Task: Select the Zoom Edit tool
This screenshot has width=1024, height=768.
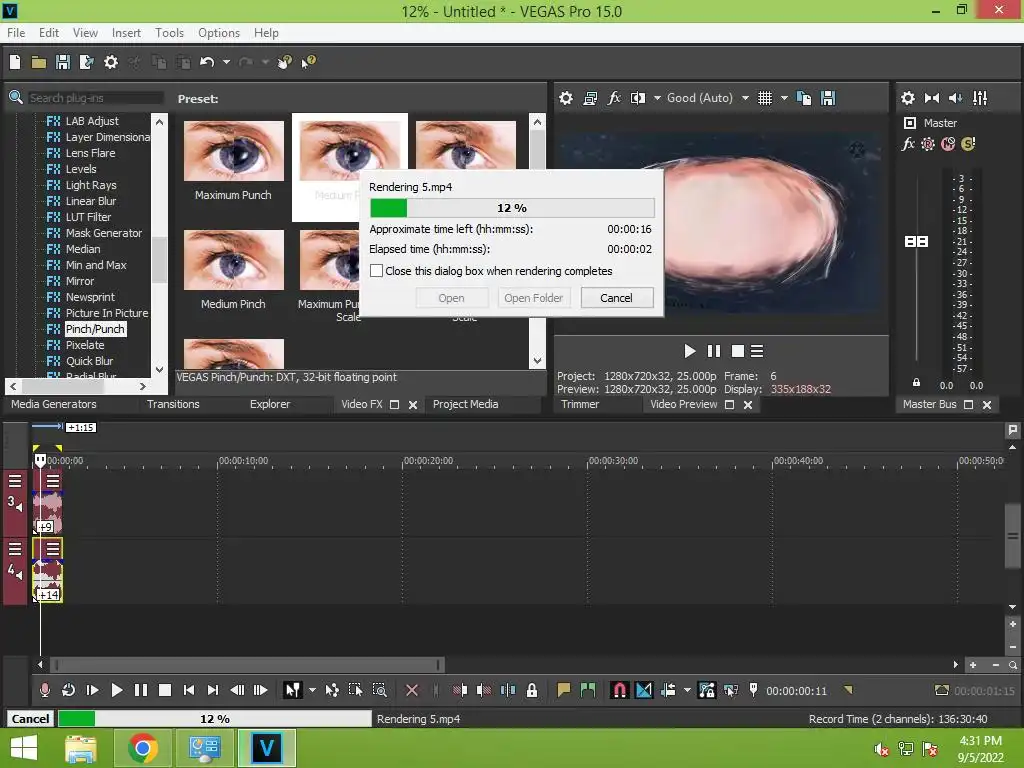Action: 379,690
